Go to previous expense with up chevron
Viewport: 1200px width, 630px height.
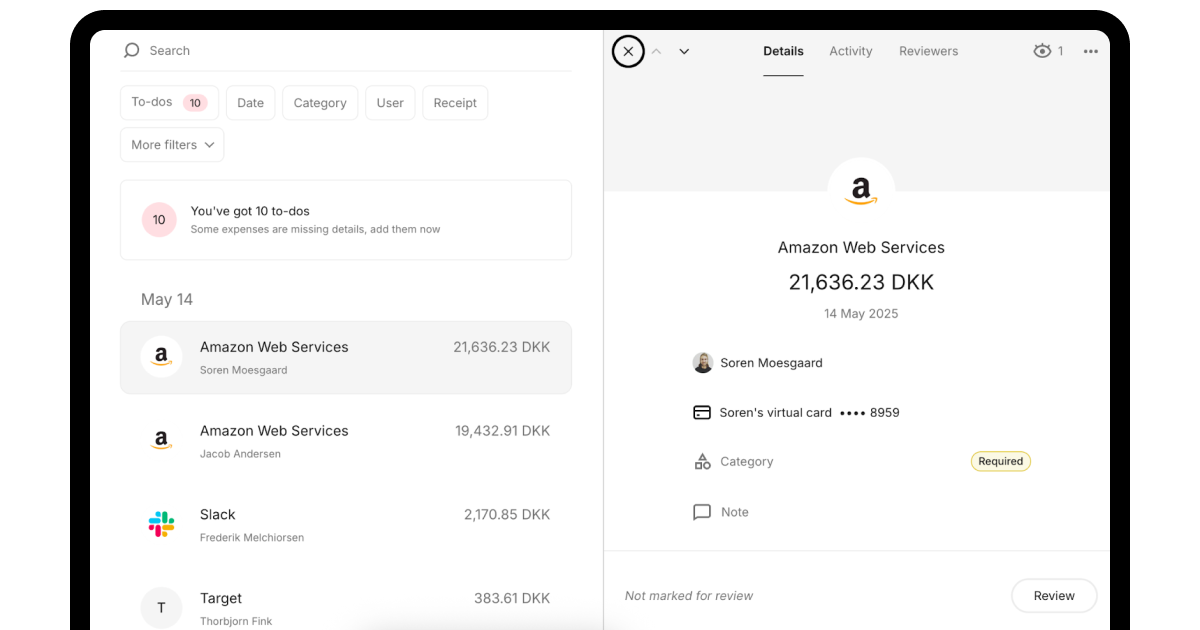[x=657, y=51]
